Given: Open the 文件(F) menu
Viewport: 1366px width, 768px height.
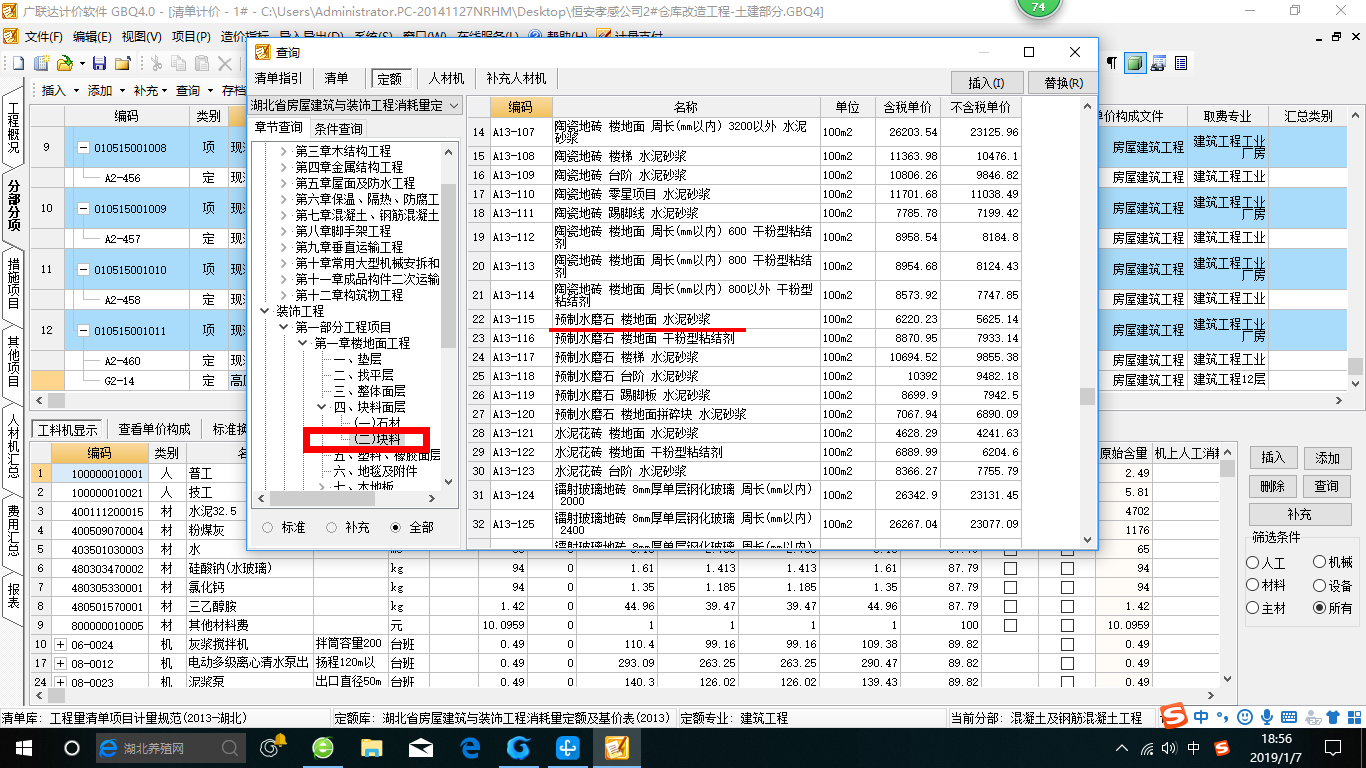Looking at the screenshot, I should click(44, 37).
